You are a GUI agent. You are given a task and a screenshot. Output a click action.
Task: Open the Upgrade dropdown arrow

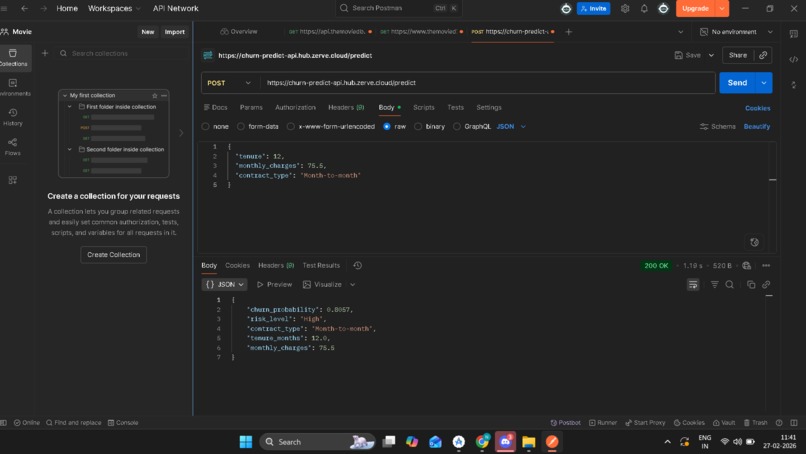tap(722, 9)
